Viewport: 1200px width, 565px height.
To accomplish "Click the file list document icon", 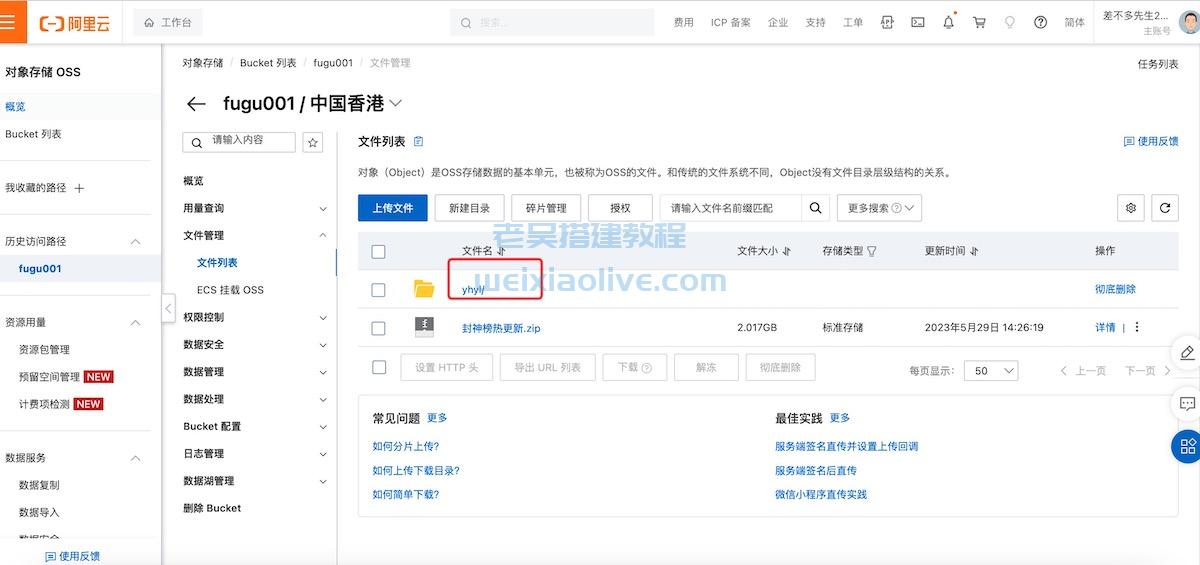I will (418, 141).
